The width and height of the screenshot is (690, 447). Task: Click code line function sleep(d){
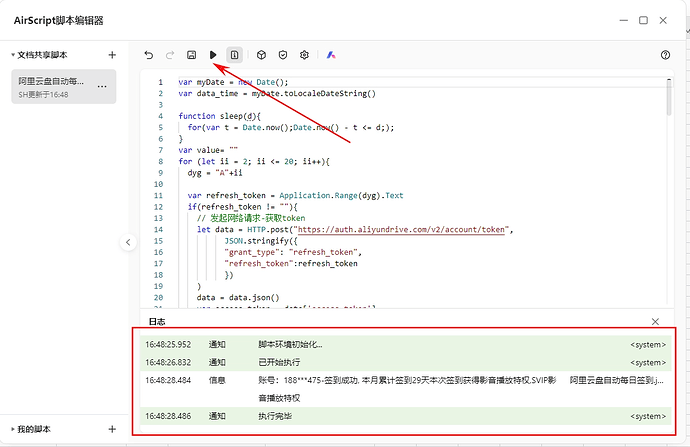220,116
